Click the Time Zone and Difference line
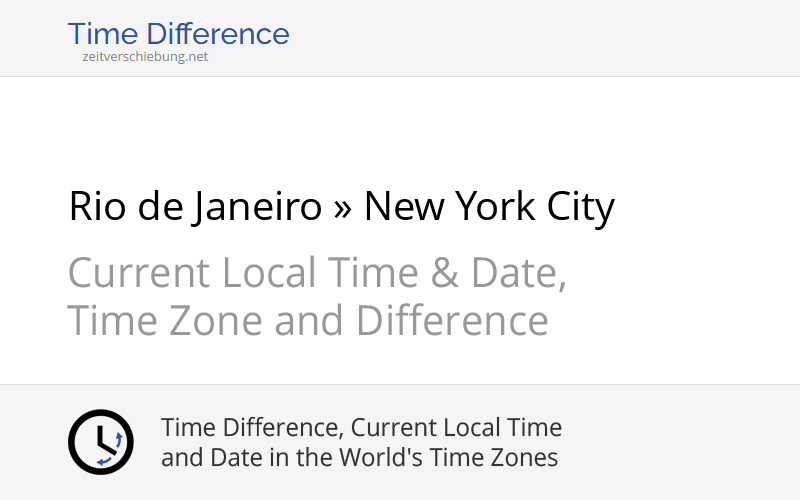800x500 pixels. coord(308,321)
